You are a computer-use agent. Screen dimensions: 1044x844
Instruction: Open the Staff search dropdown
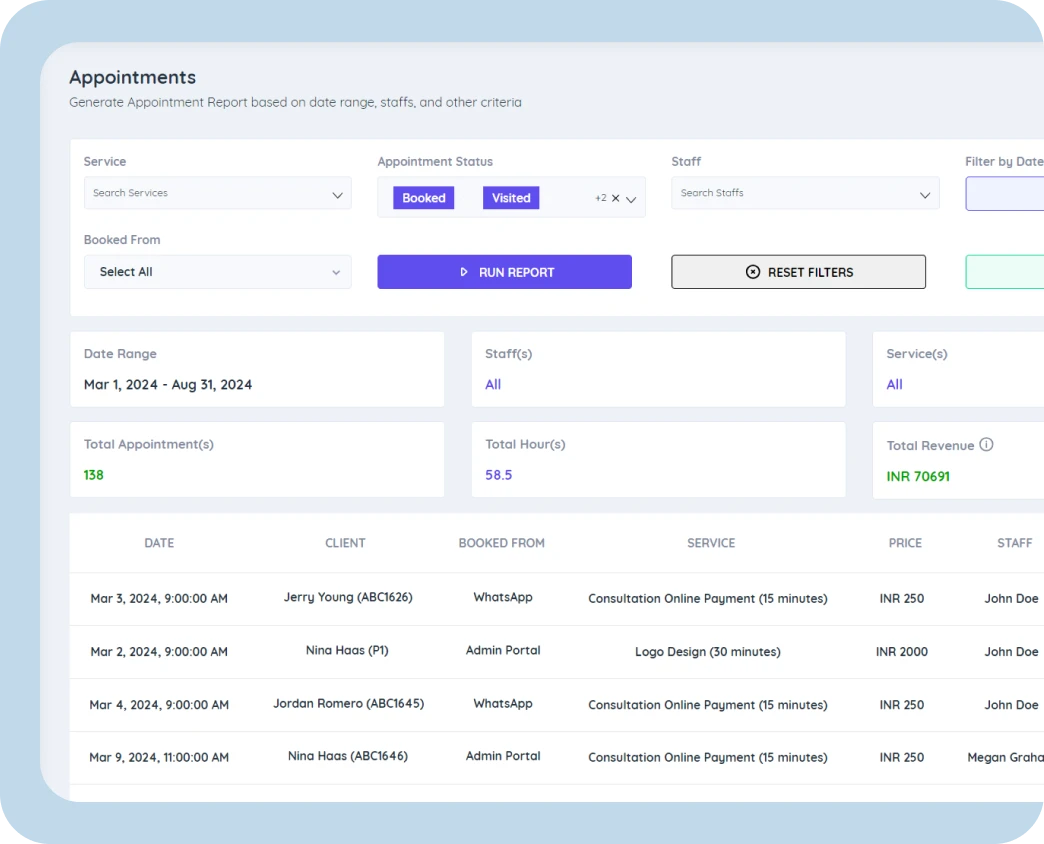[x=805, y=194]
